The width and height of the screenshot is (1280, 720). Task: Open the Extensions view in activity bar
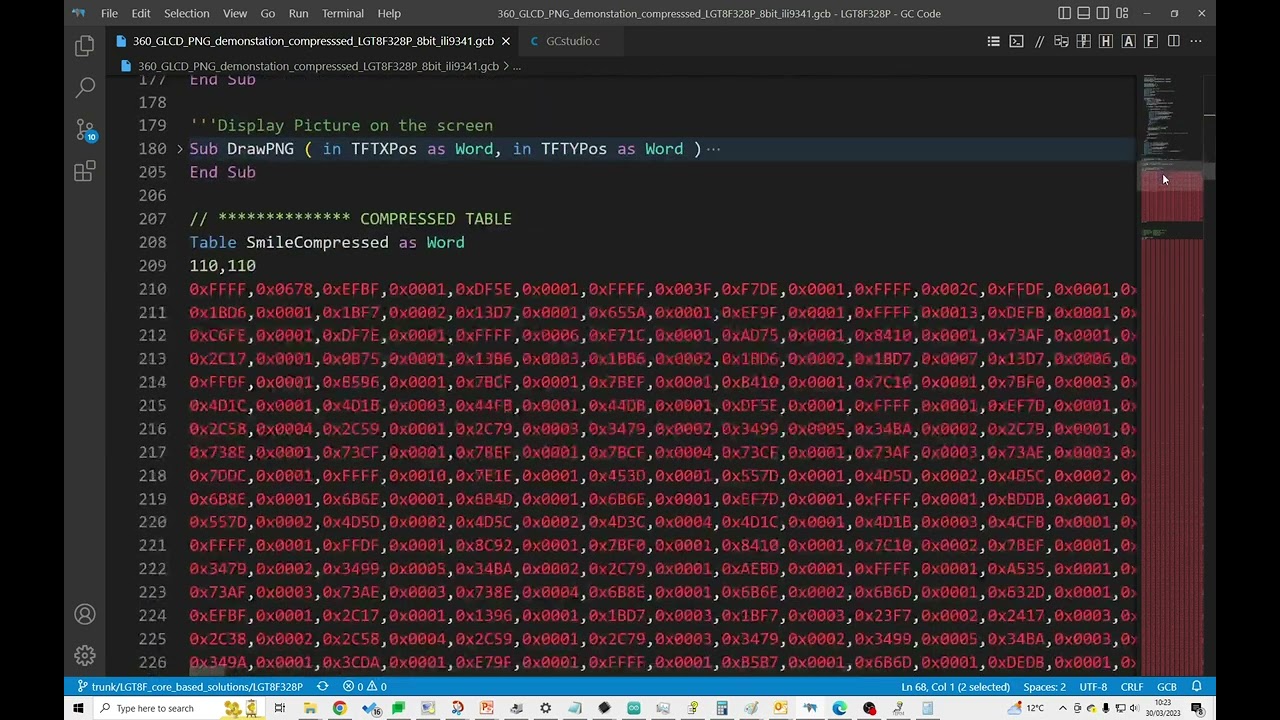pos(85,172)
